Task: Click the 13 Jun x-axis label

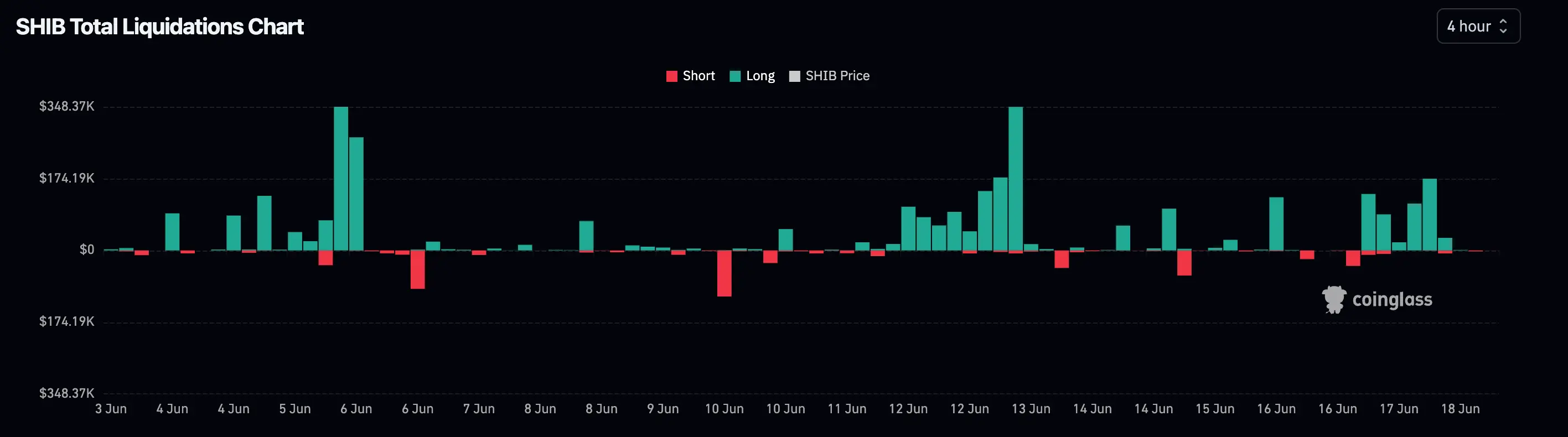Action: click(1031, 409)
